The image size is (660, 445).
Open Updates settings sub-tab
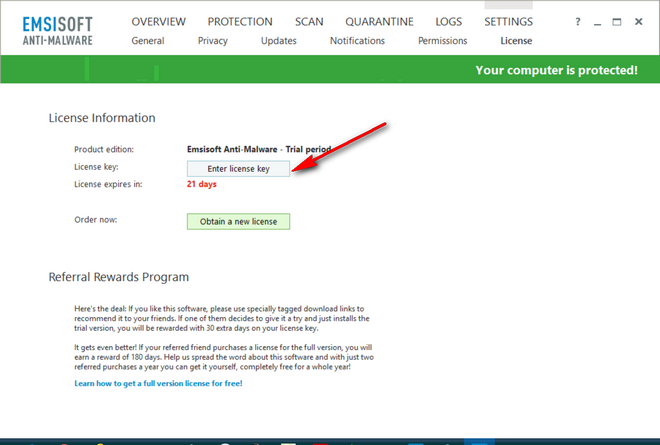(279, 41)
